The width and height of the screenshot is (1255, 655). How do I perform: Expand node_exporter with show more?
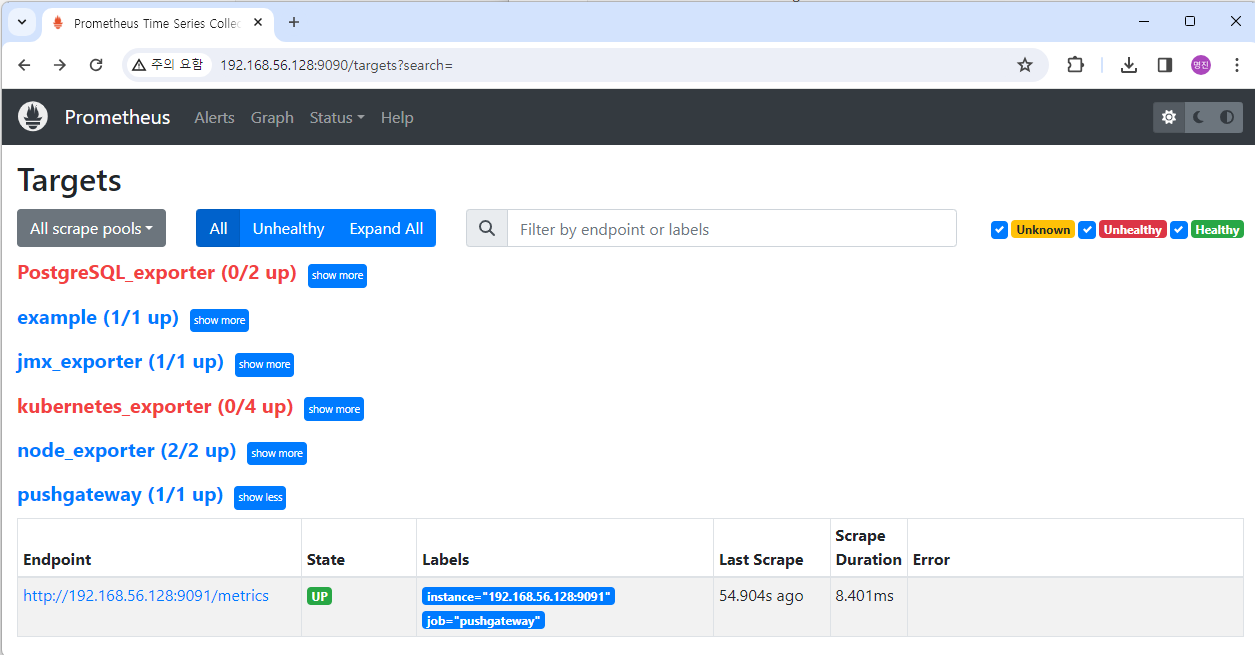pos(277,453)
